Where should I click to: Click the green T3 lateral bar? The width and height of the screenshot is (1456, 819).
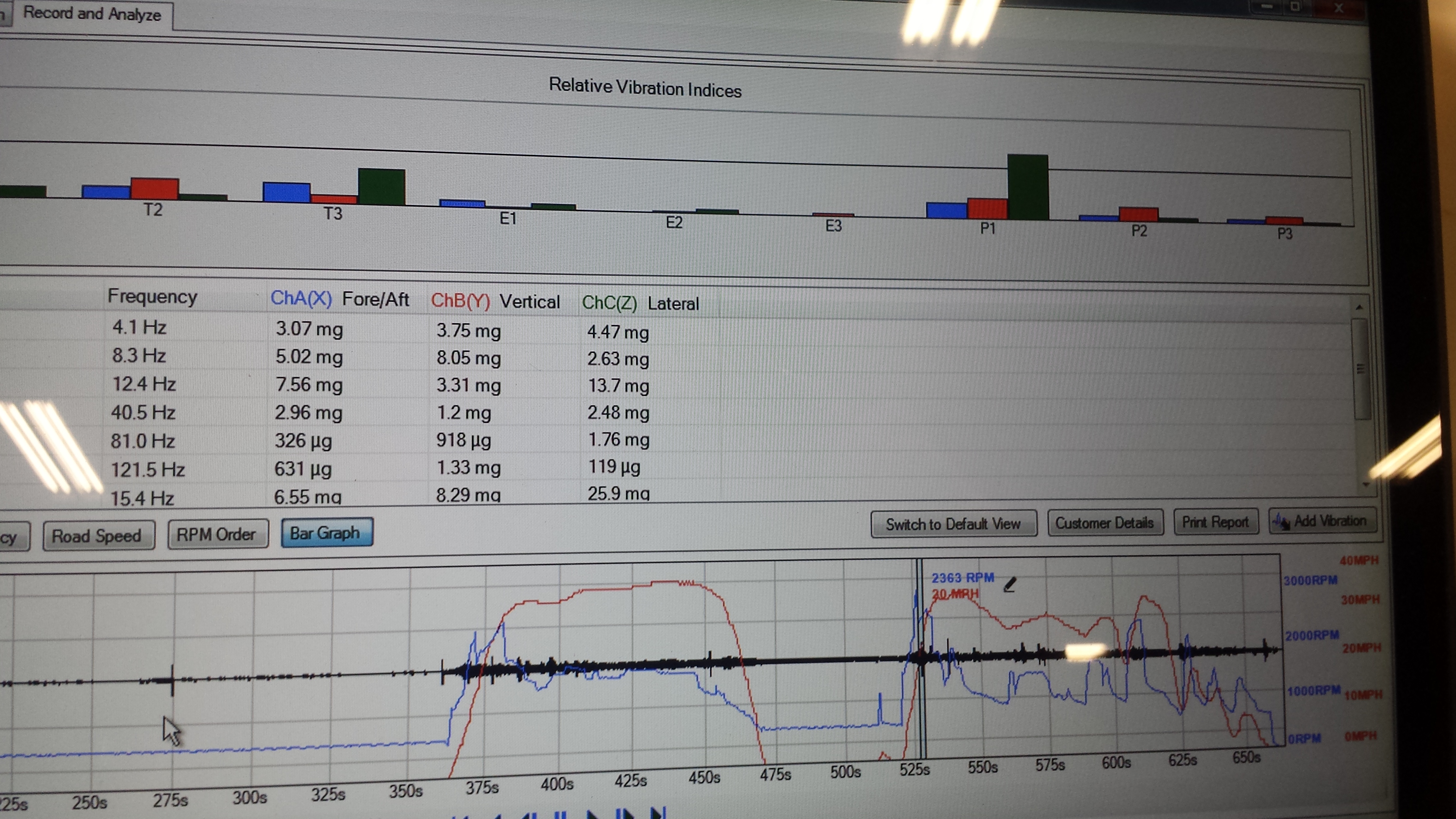382,187
